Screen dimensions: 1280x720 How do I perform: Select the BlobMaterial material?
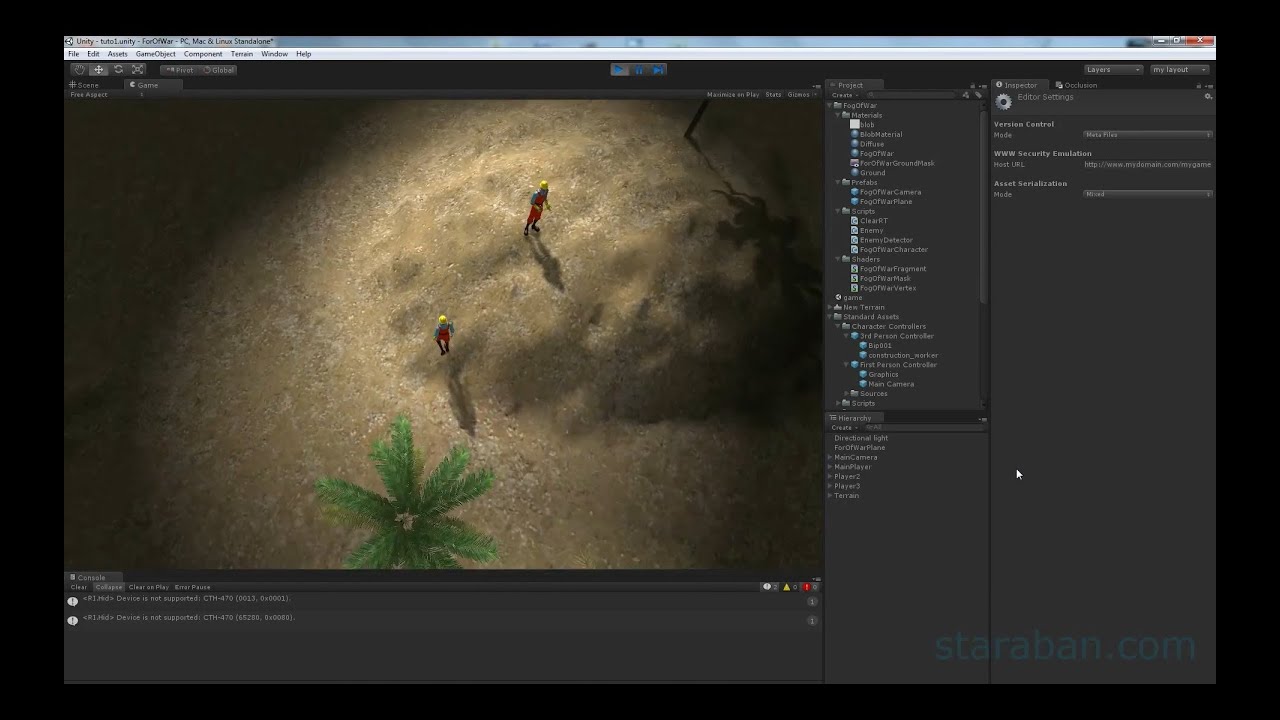point(875,134)
